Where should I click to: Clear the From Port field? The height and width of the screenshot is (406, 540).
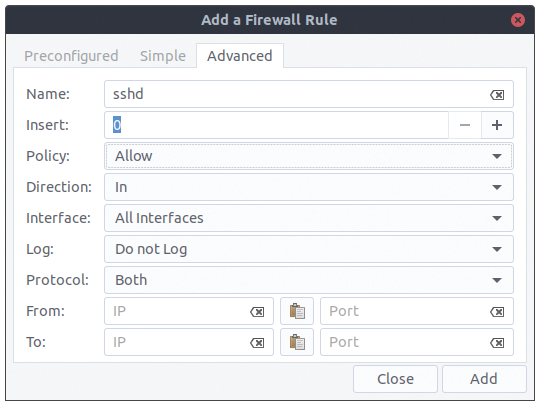[497, 312]
